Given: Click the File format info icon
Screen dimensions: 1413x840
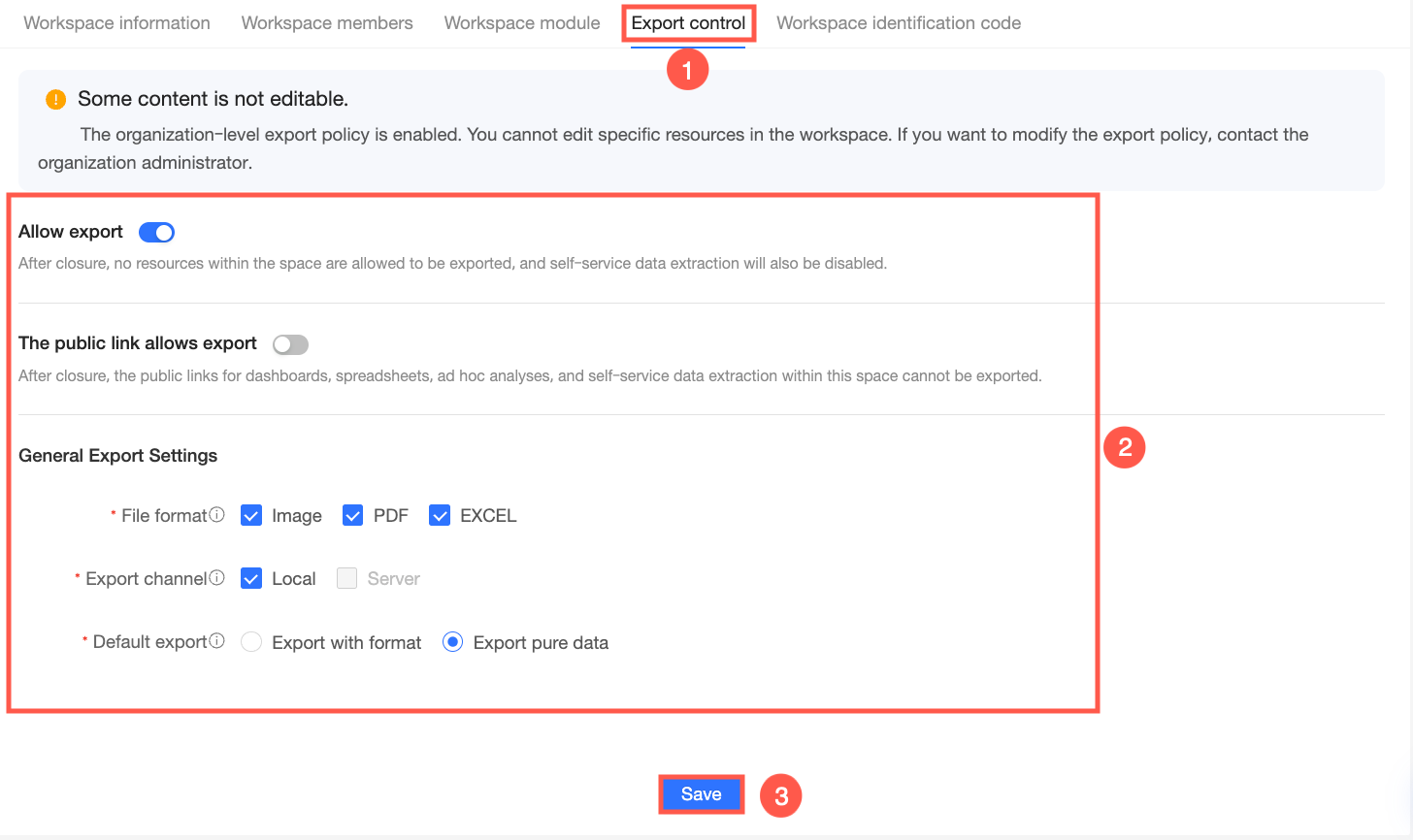Looking at the screenshot, I should pyautogui.click(x=217, y=515).
